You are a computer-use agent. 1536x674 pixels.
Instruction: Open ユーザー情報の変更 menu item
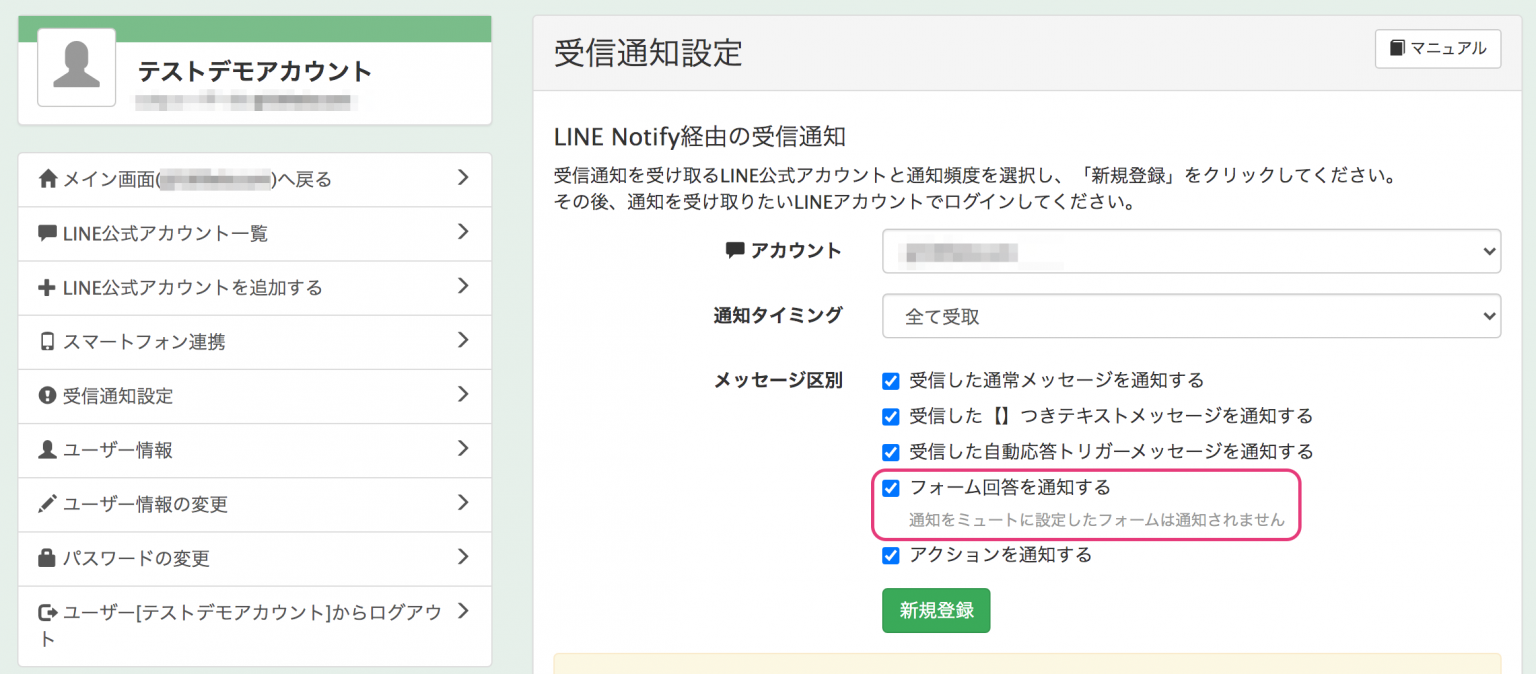coord(255,504)
